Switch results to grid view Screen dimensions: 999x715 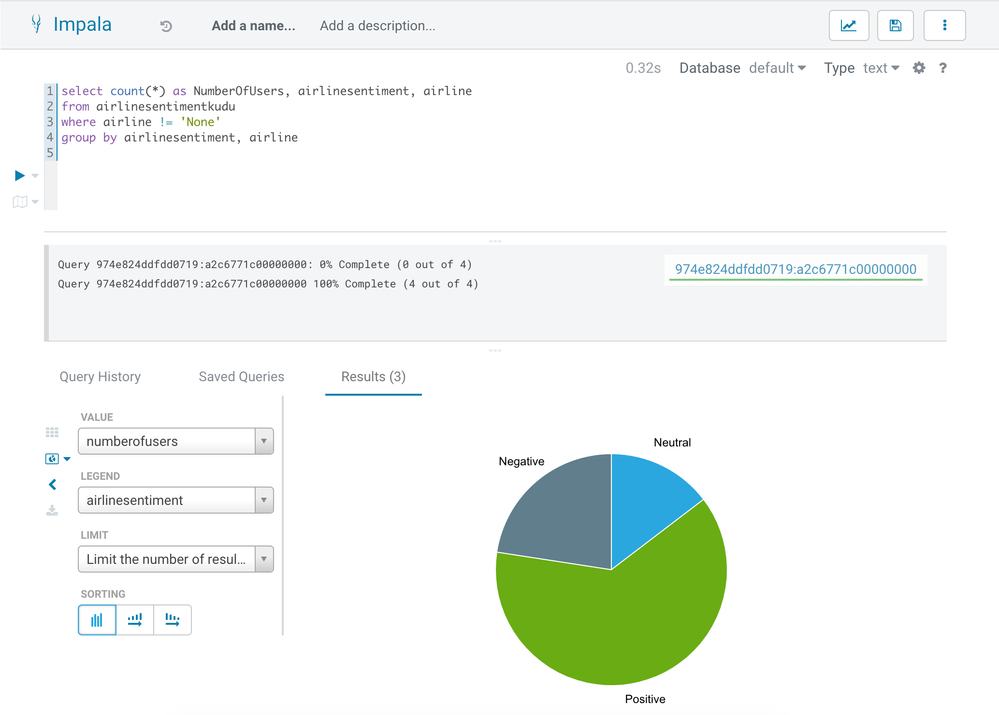(52, 432)
